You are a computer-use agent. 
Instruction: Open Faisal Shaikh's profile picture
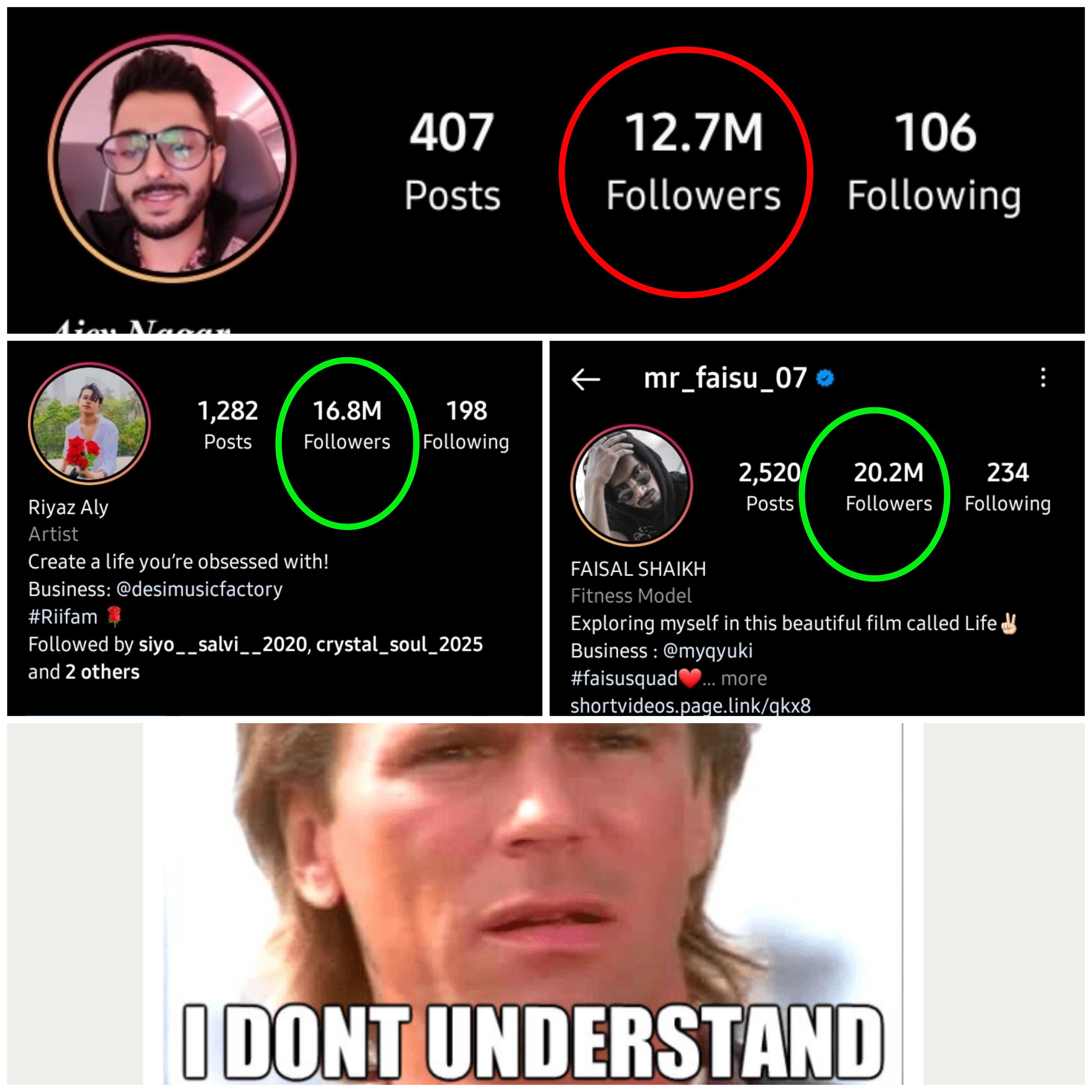(x=632, y=485)
